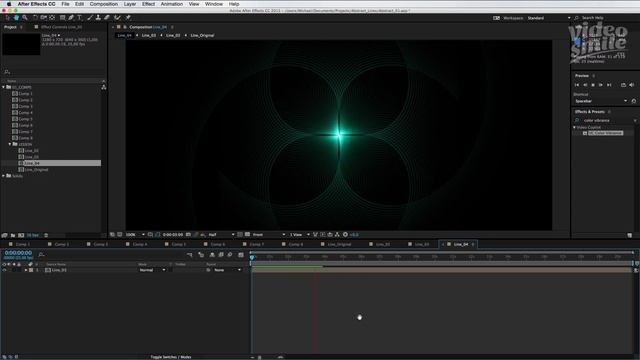Viewport: 640px width, 360px height.
Task: Open the Apple menu
Action: tap(9, 4)
